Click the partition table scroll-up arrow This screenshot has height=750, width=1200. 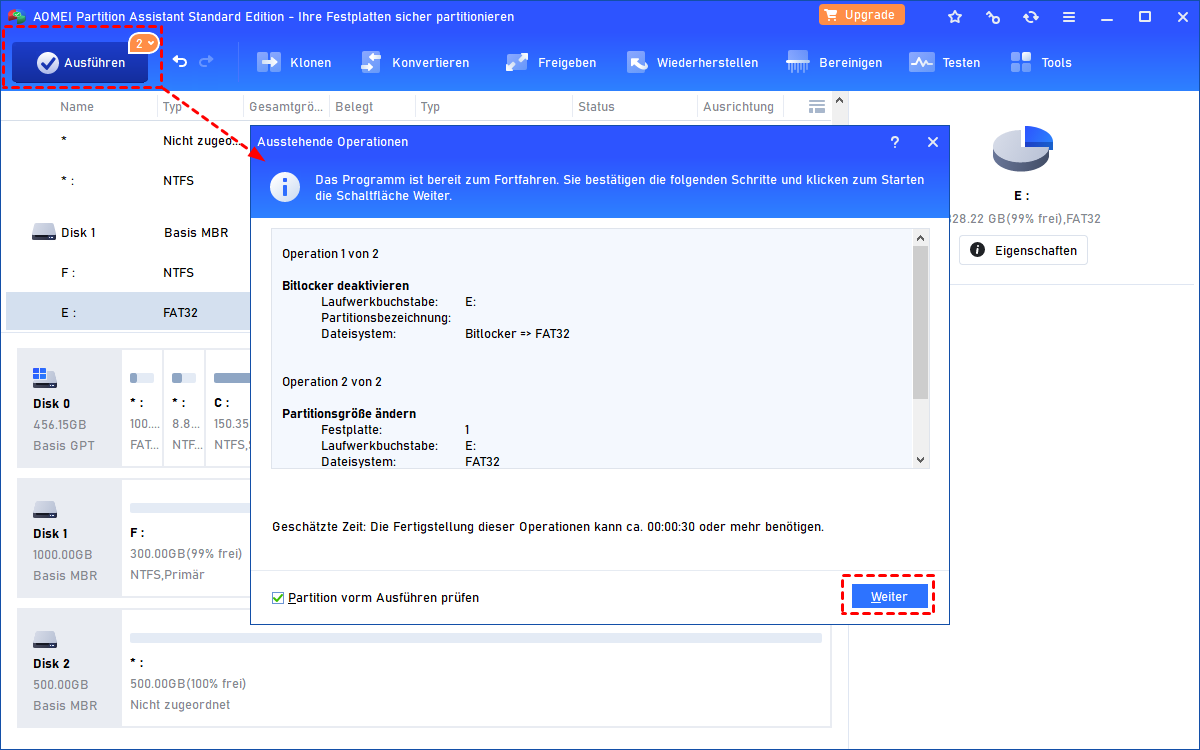(x=840, y=99)
